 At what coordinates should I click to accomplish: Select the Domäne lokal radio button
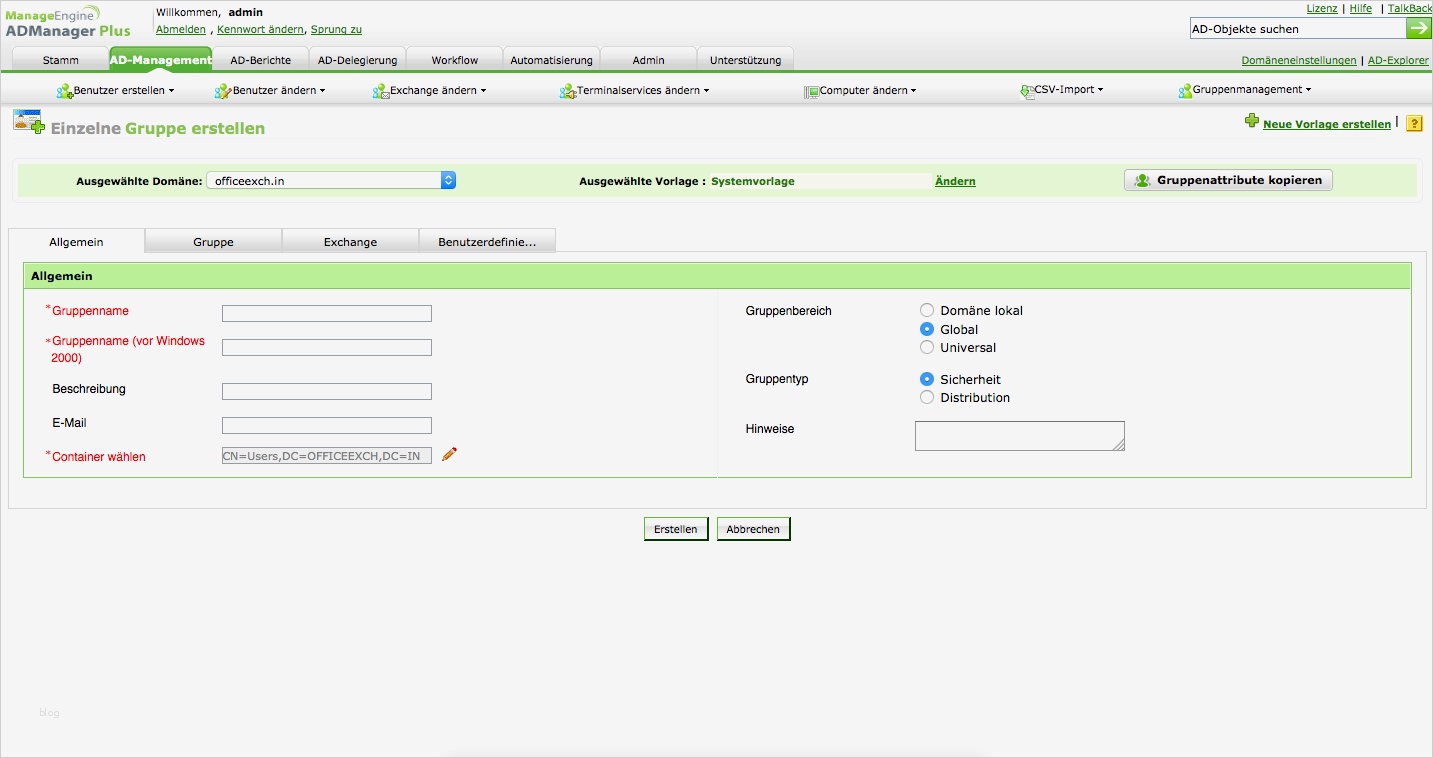927,310
